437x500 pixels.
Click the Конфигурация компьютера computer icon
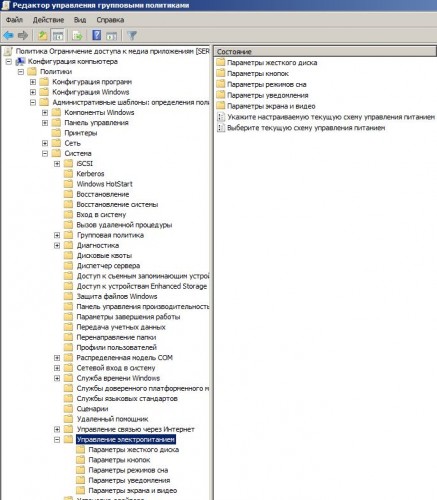pos(21,62)
